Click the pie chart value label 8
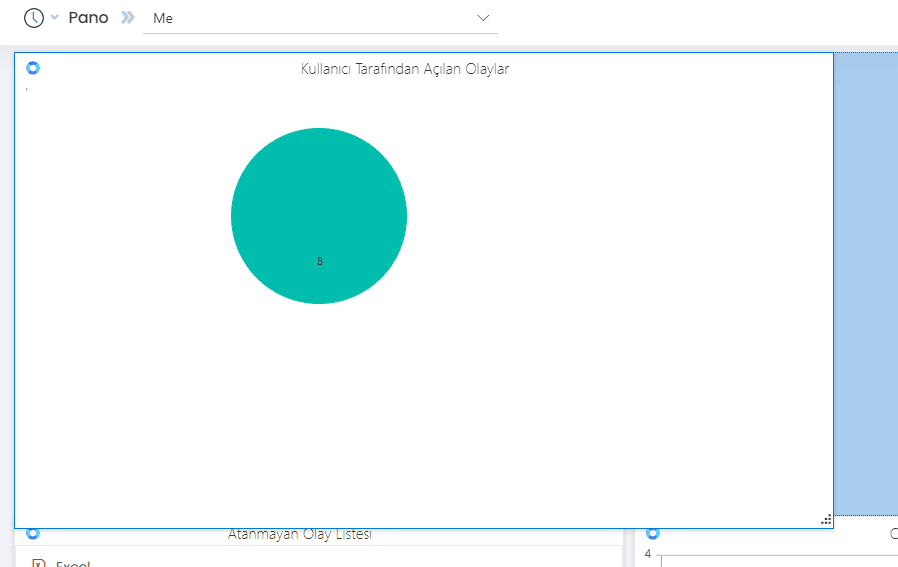Screen dimensions: 898x567 coord(320,261)
